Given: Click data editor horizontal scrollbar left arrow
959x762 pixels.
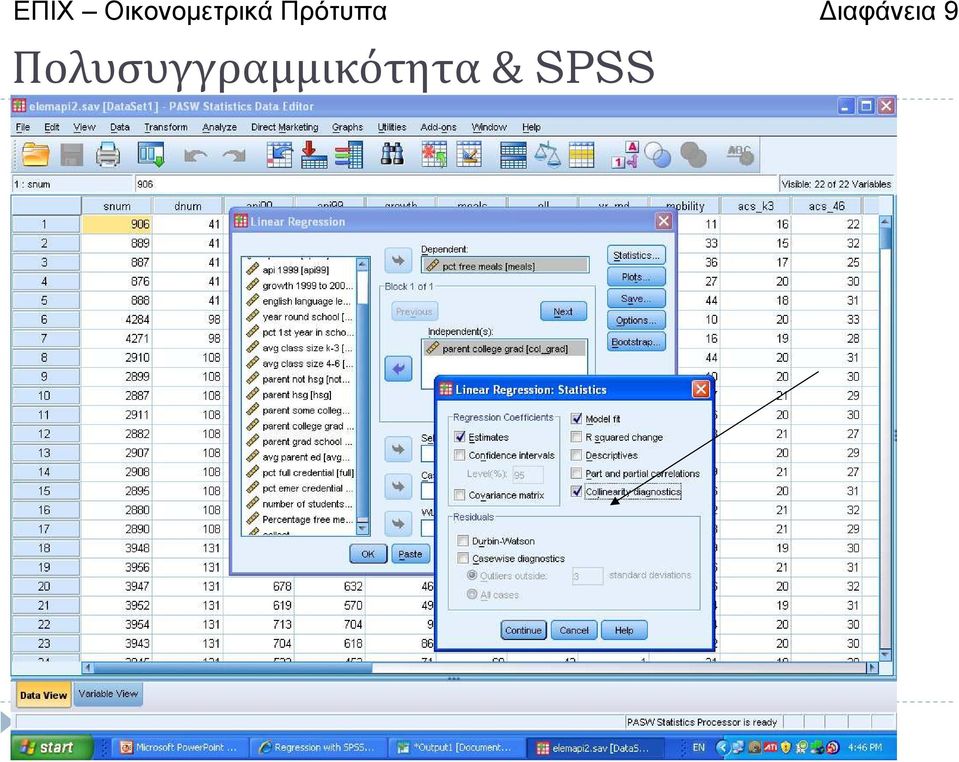Looking at the screenshot, I should (x=87, y=668).
